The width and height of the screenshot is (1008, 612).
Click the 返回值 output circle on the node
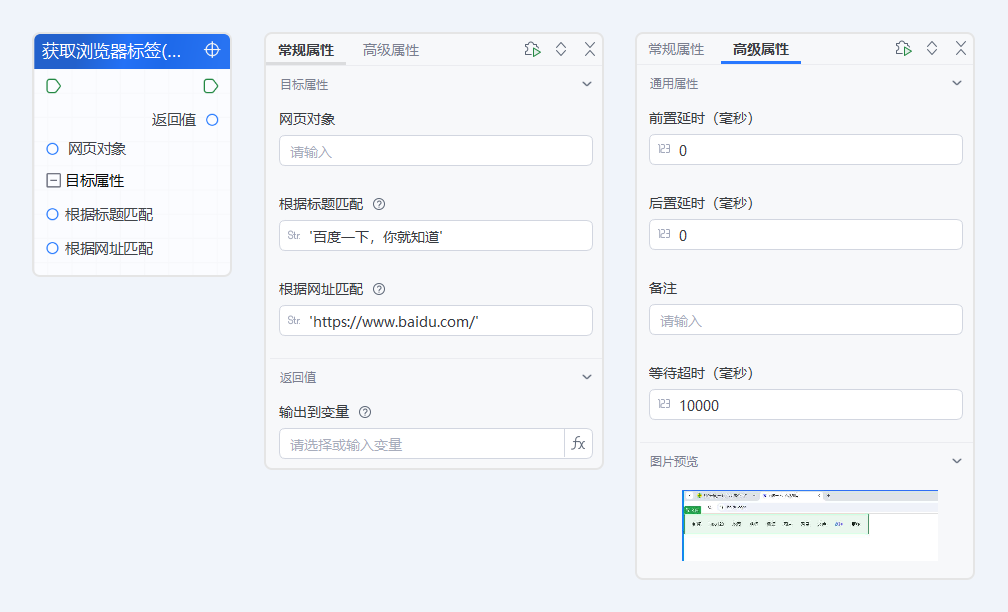210,119
